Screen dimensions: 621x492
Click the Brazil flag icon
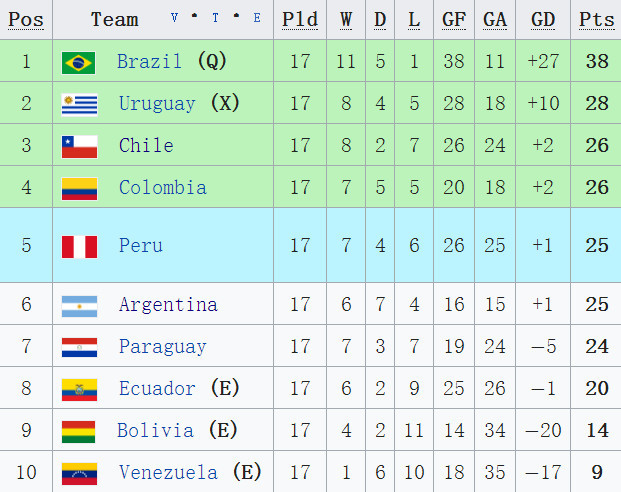[78, 63]
